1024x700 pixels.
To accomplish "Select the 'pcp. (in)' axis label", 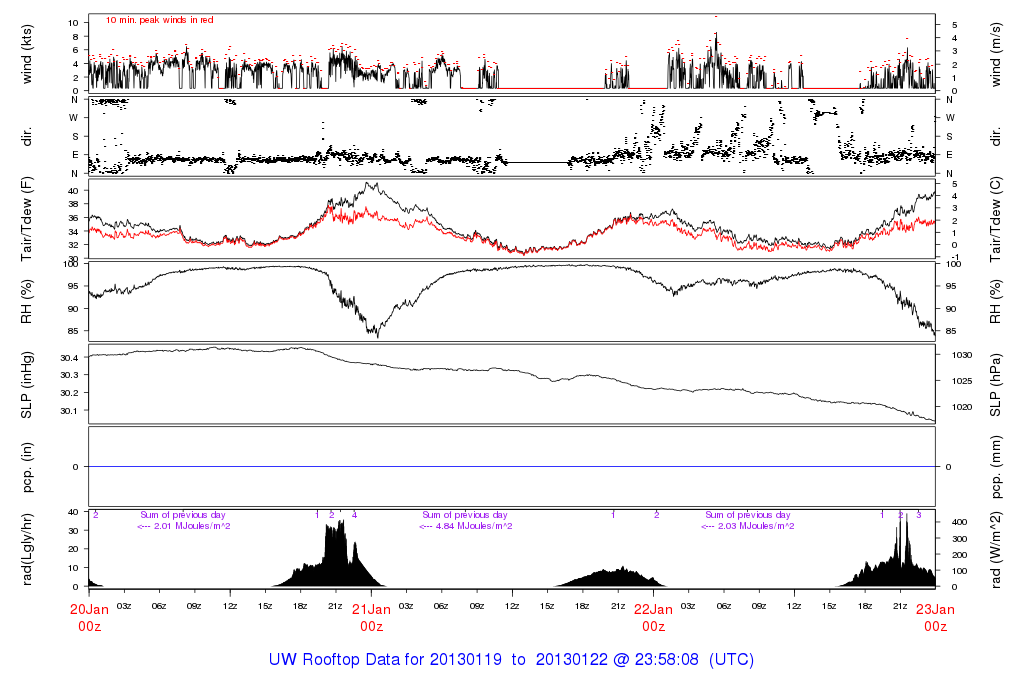I will [x=28, y=467].
